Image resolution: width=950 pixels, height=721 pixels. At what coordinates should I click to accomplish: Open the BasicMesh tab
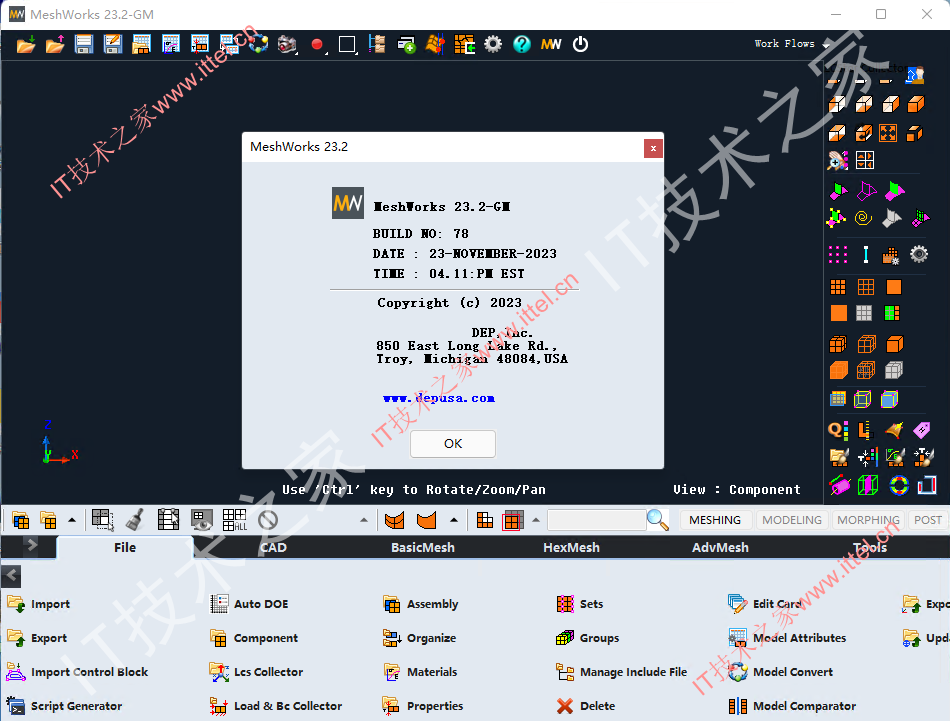(x=422, y=547)
